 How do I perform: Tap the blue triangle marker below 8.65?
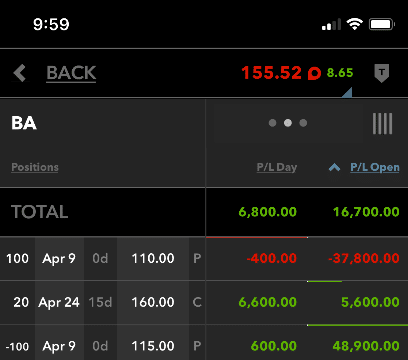[x=347, y=93]
